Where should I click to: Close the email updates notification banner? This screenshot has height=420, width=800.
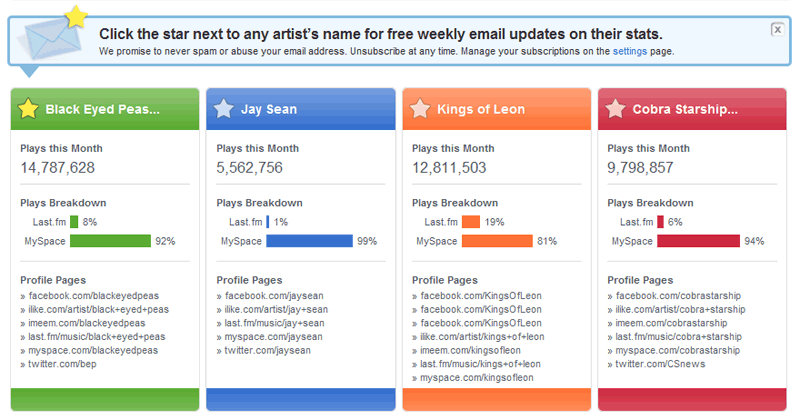(777, 30)
